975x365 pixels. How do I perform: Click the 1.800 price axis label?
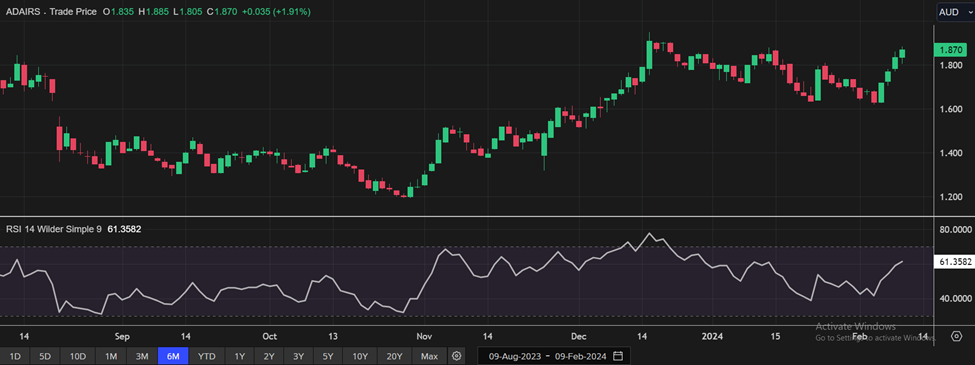tap(950, 65)
